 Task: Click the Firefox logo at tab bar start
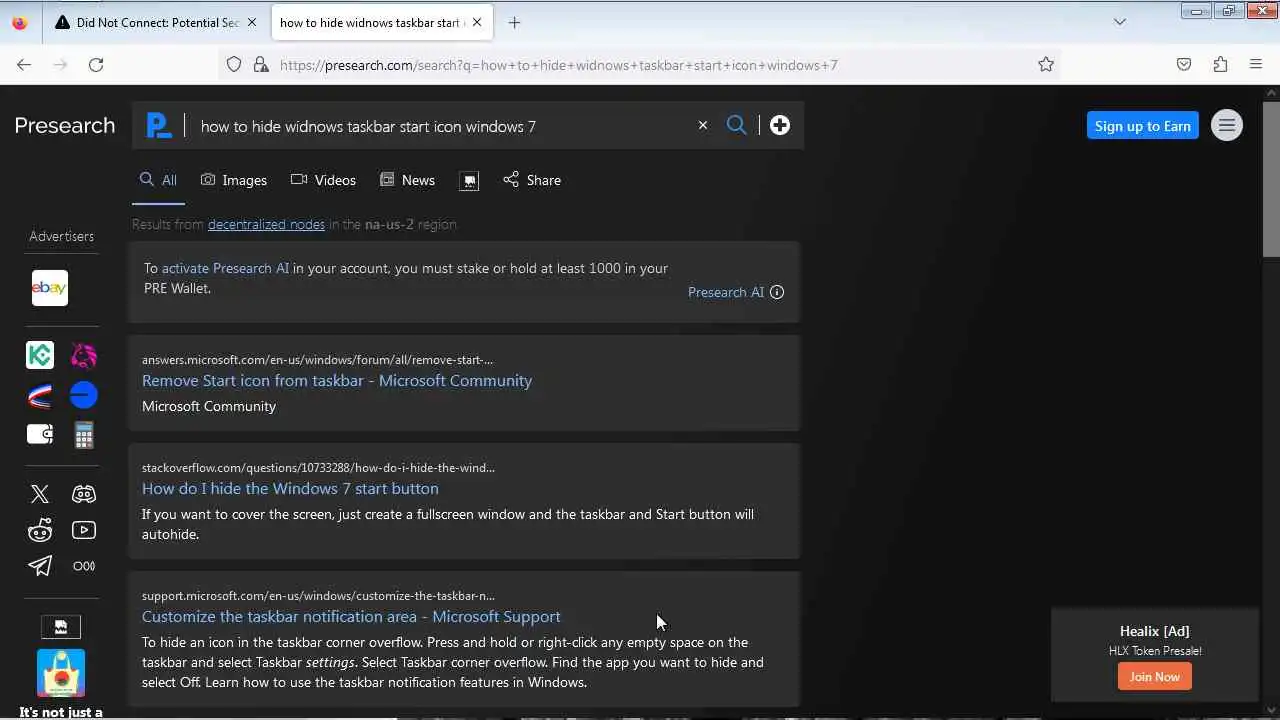click(x=20, y=22)
